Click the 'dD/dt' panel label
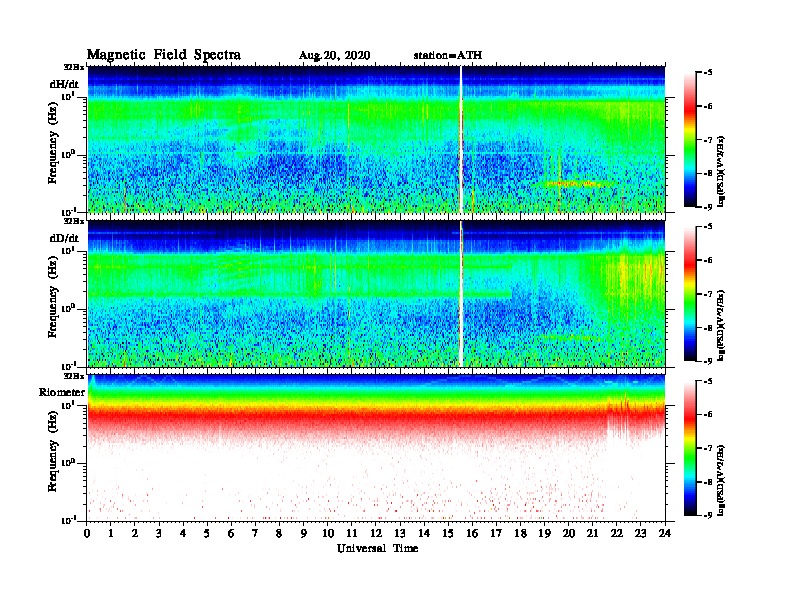This screenshot has height=612, width=792. pyautogui.click(x=64, y=238)
